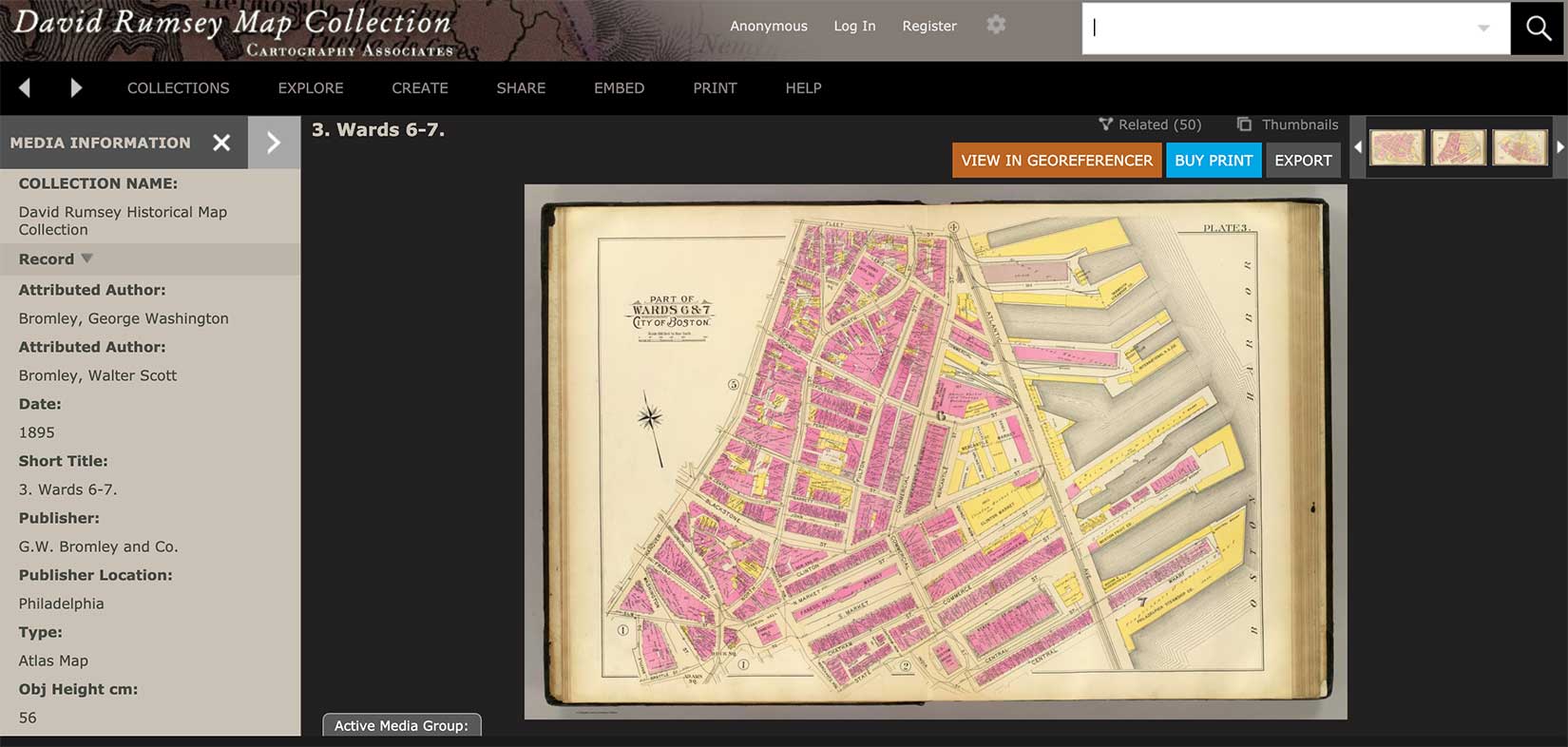Click the search magnifier button
Viewport: 1568px width, 747px height.
1538,28
